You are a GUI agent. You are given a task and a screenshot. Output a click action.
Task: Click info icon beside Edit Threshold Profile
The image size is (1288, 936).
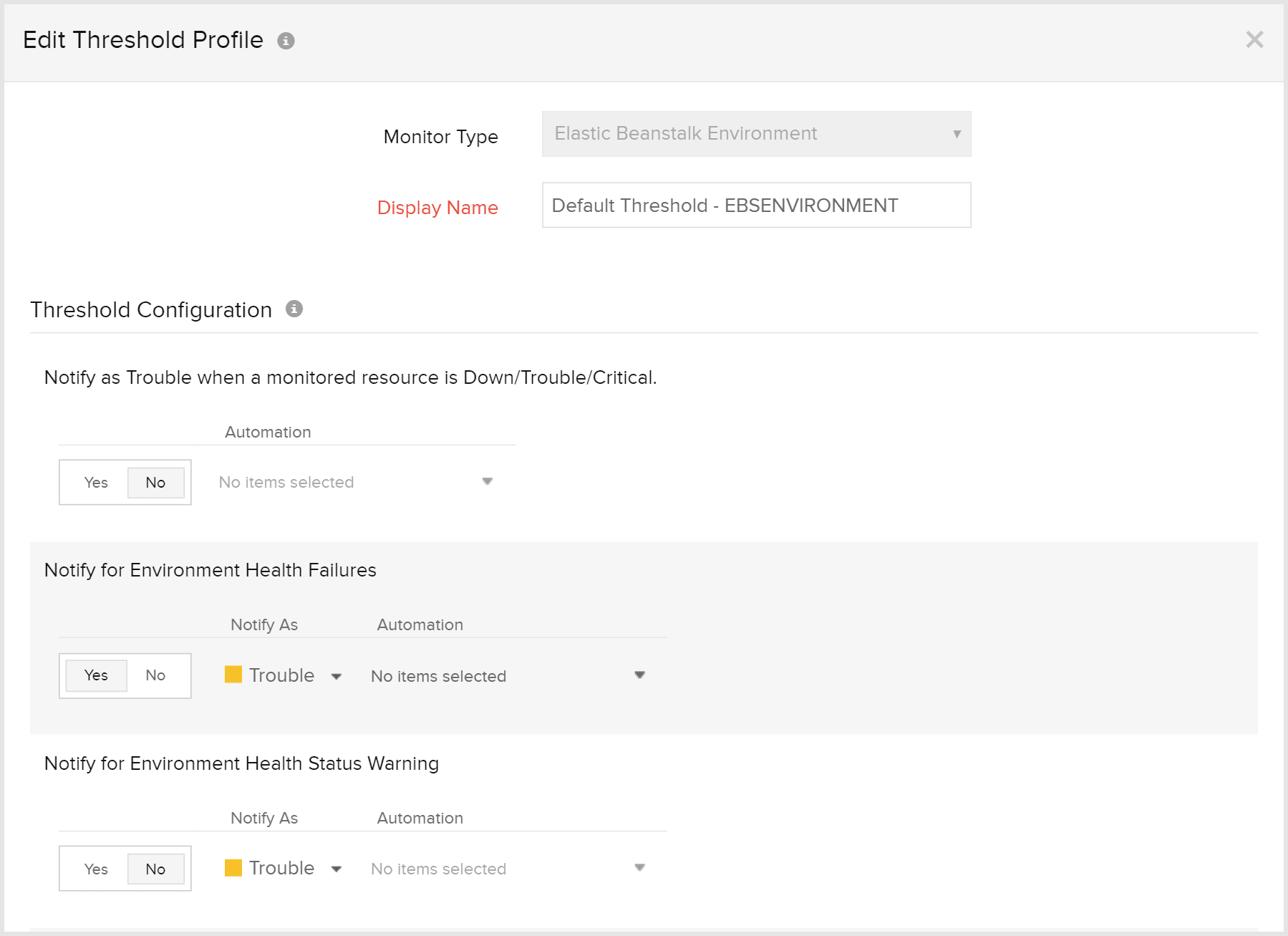coord(286,41)
